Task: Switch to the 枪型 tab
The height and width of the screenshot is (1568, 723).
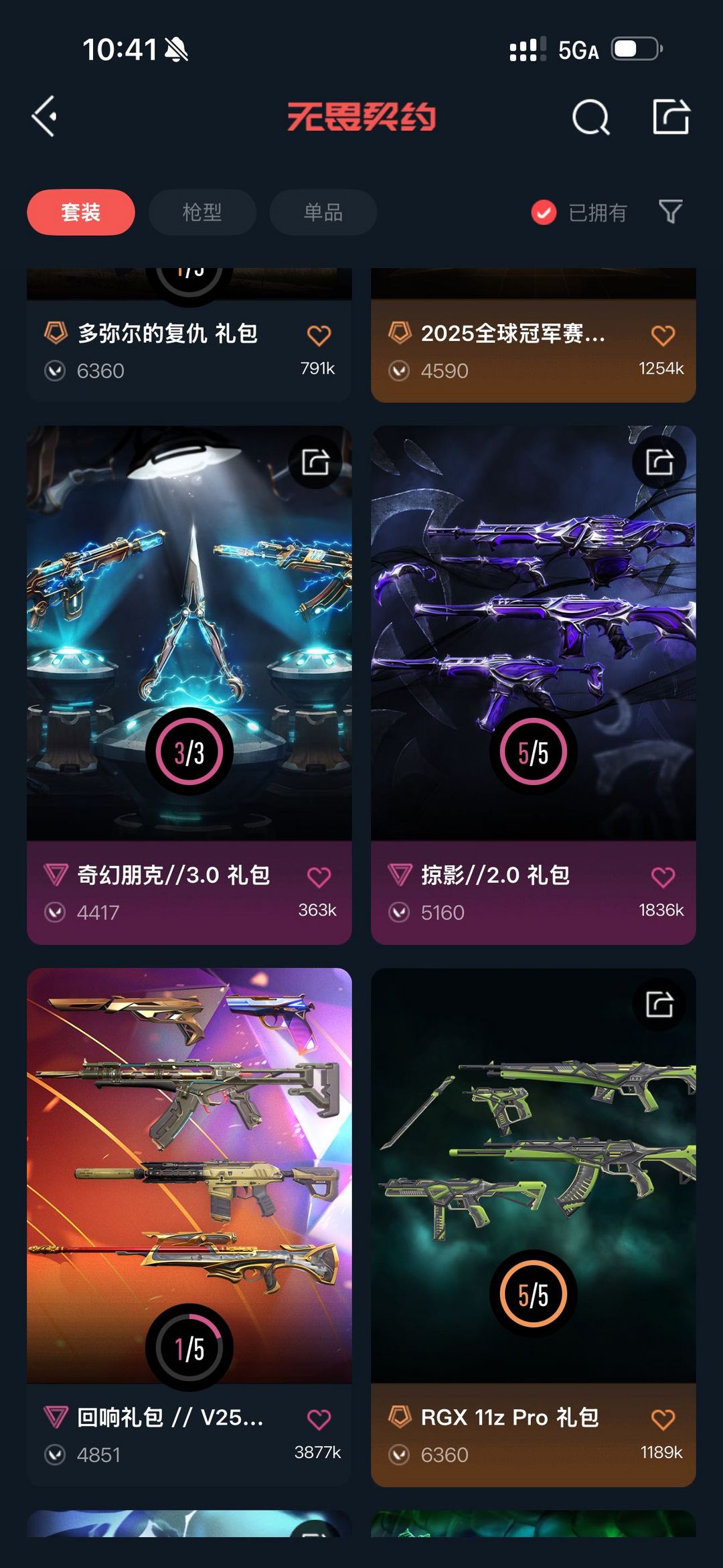Action: click(202, 212)
